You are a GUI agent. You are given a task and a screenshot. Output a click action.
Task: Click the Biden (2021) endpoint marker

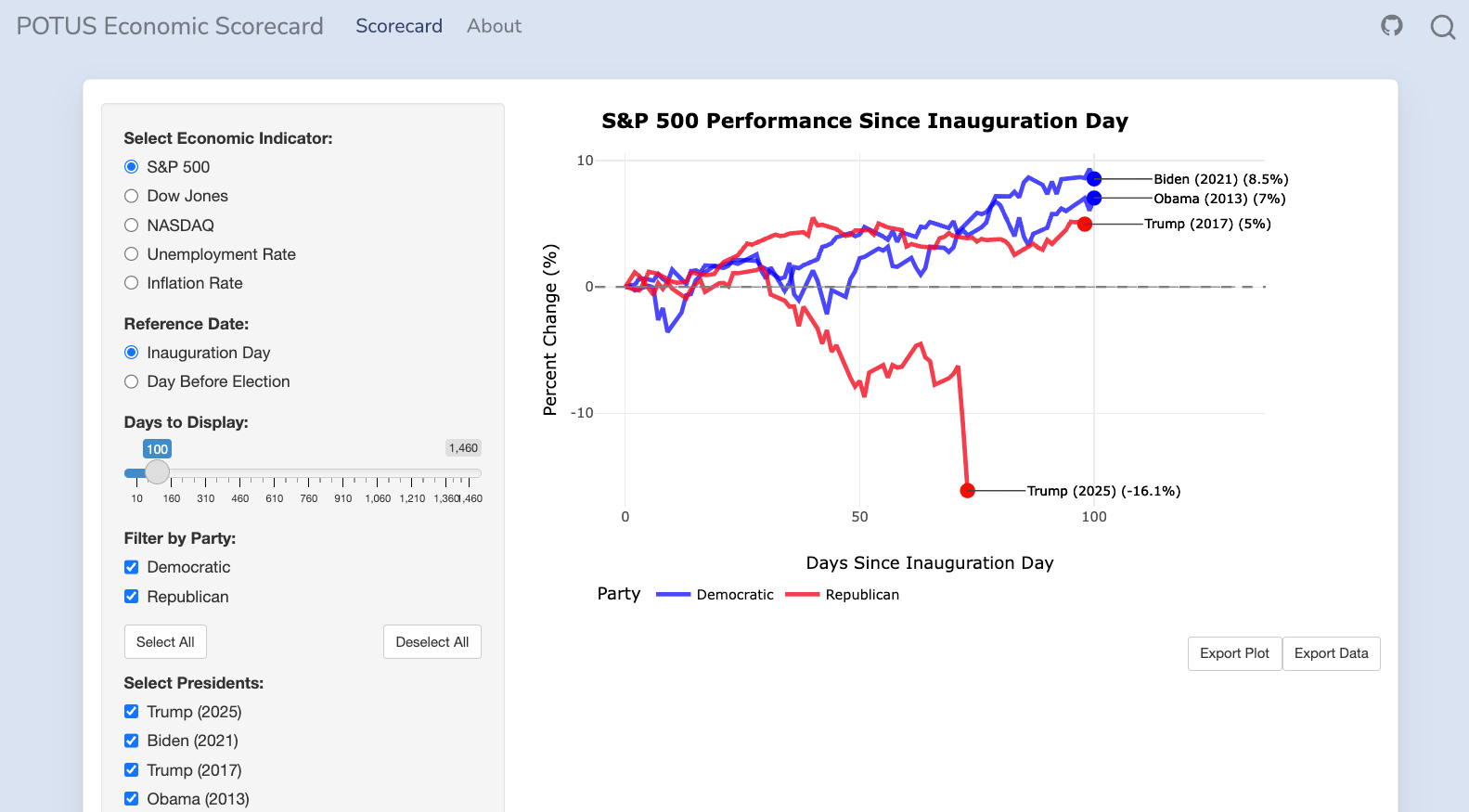[1094, 179]
